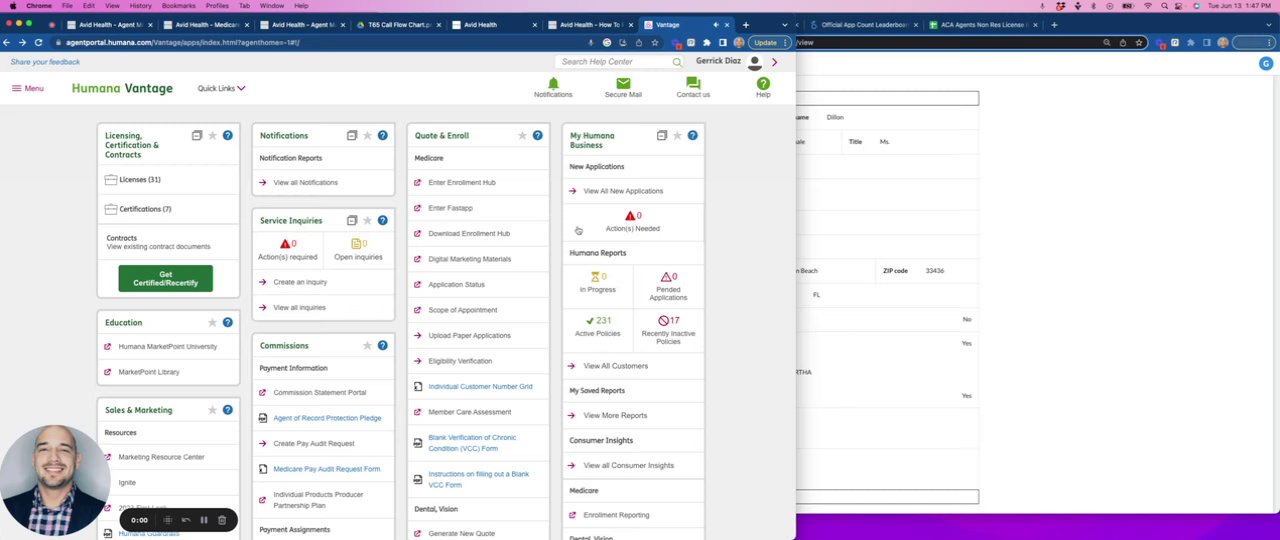Open help for the Licensing card

pyautogui.click(x=227, y=135)
